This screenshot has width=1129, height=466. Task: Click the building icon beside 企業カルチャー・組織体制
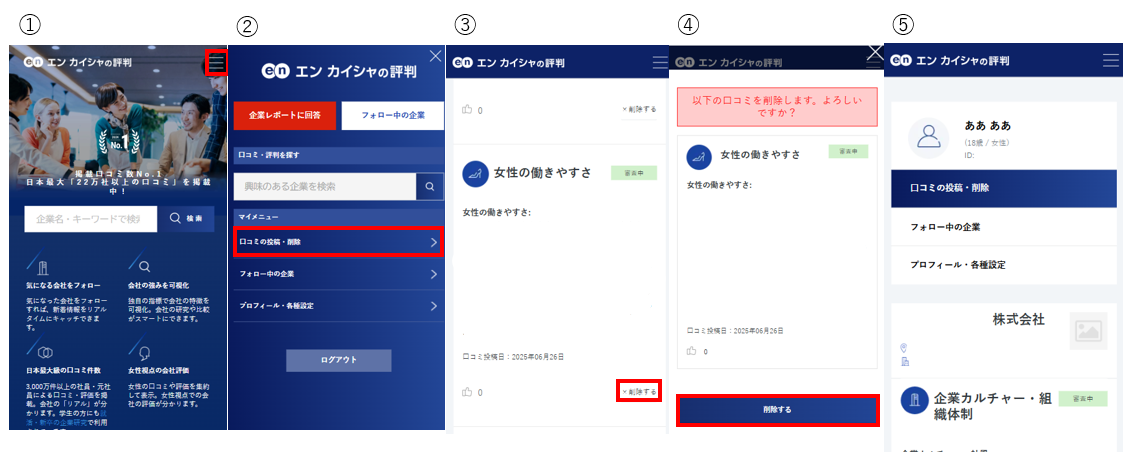(913, 401)
